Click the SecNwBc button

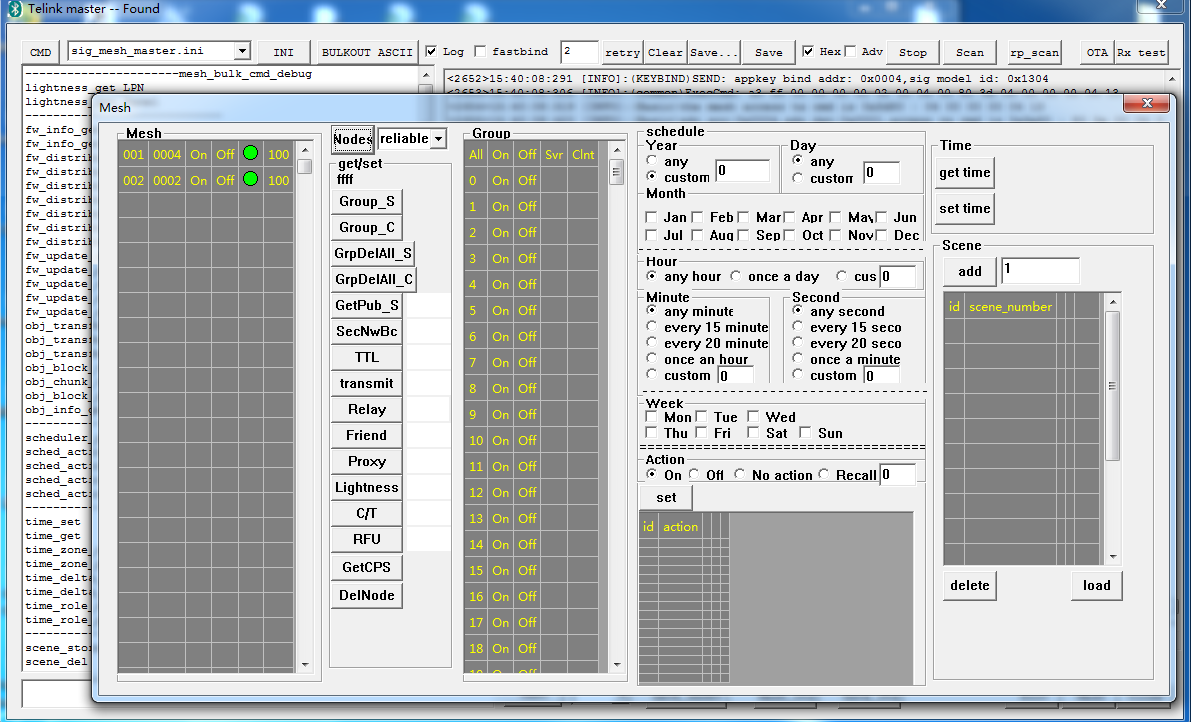click(367, 332)
